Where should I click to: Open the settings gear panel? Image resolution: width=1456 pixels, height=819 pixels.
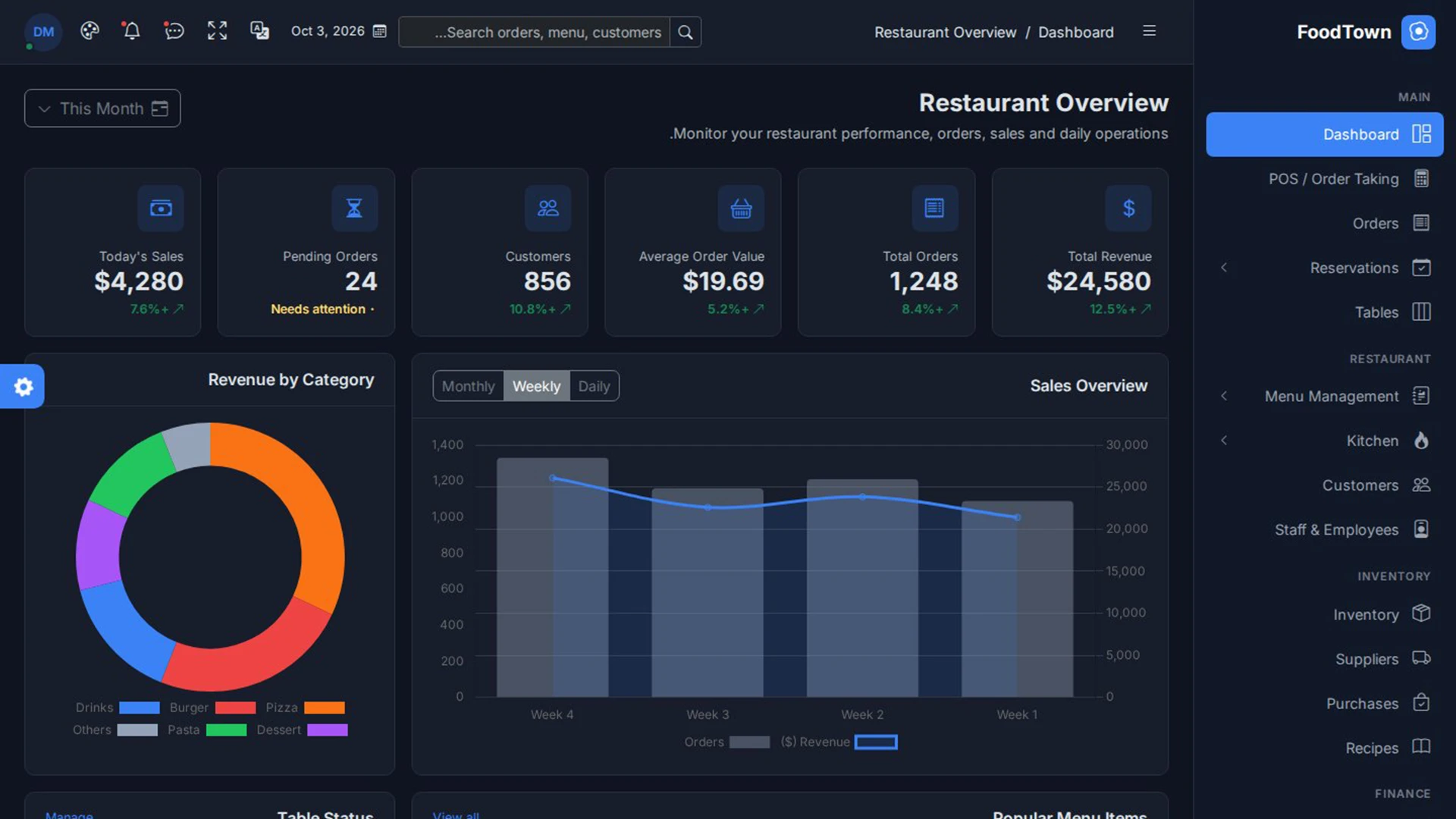coord(23,387)
